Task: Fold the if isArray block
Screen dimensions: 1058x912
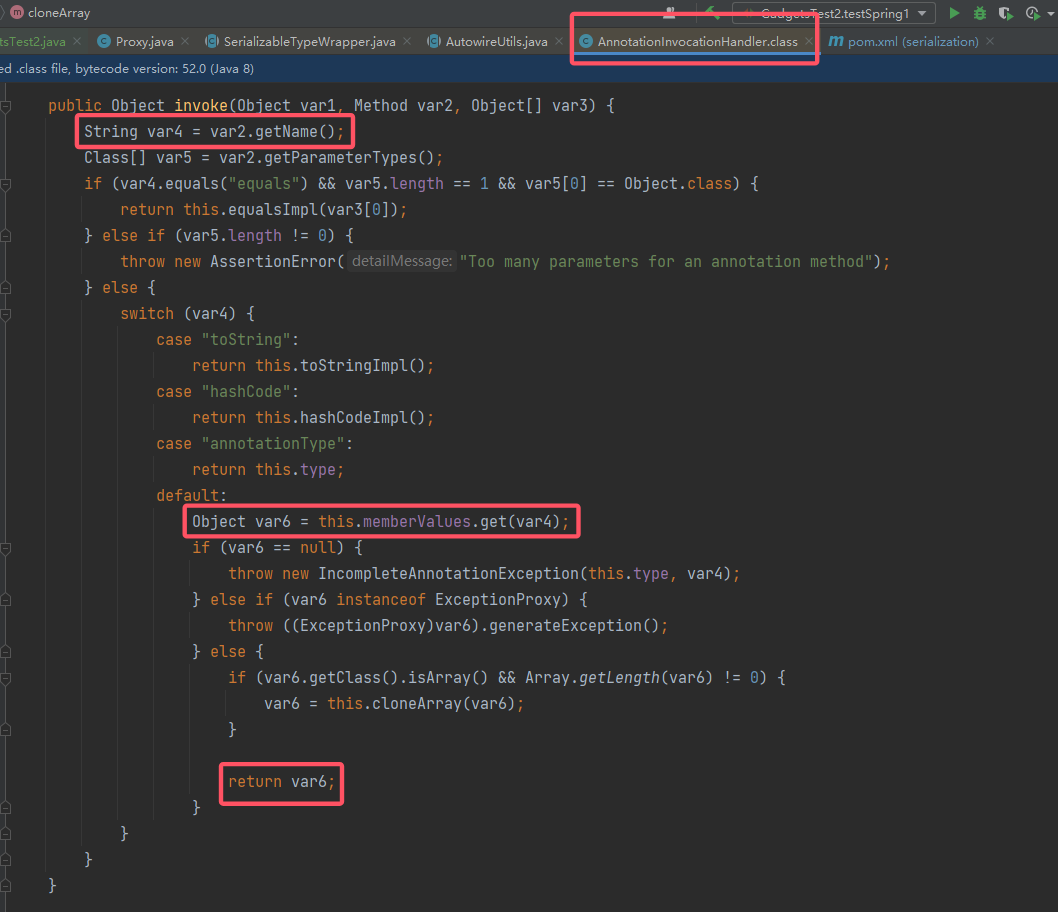Action: (x=5, y=679)
